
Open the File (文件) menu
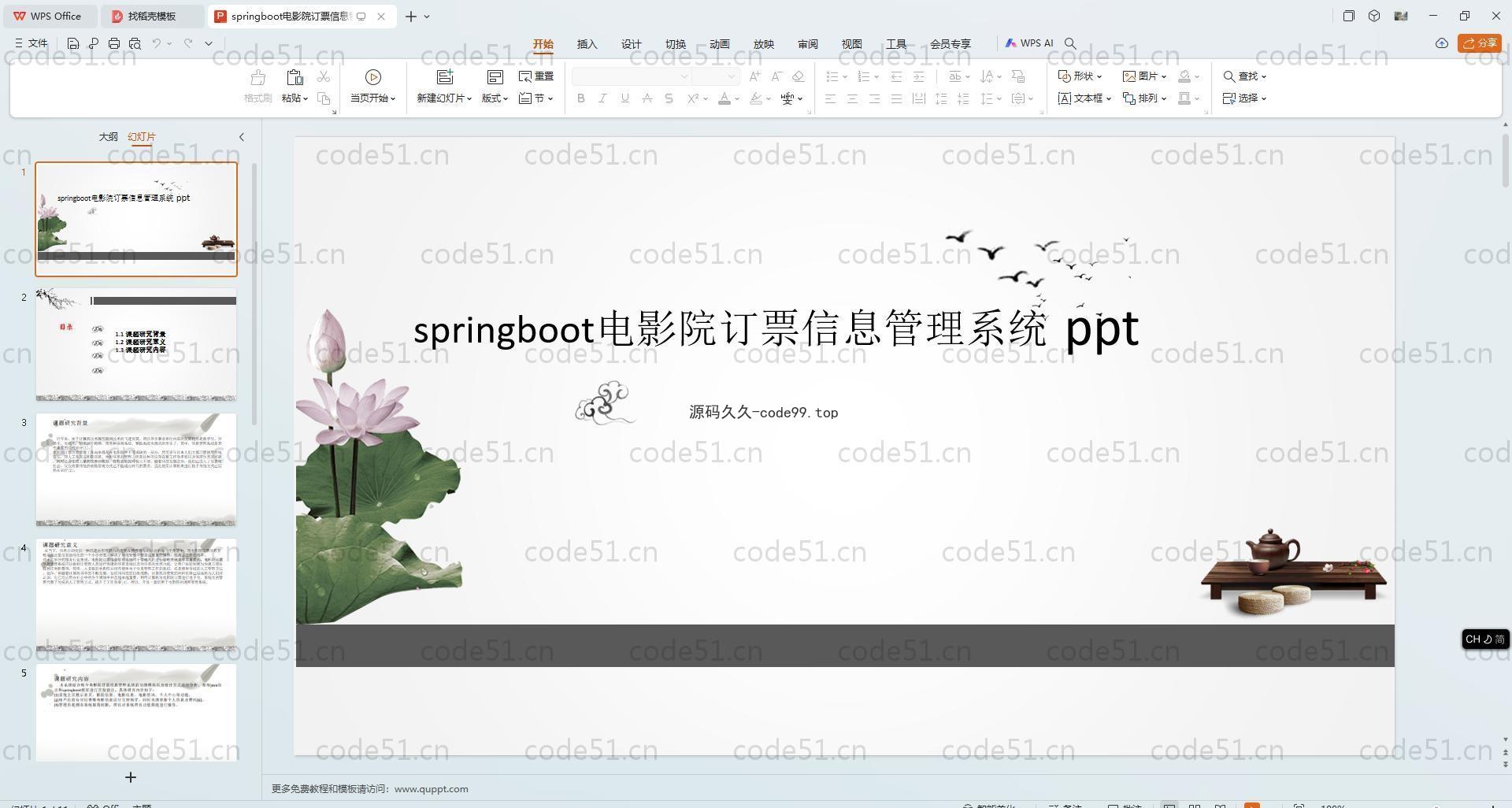pos(31,43)
